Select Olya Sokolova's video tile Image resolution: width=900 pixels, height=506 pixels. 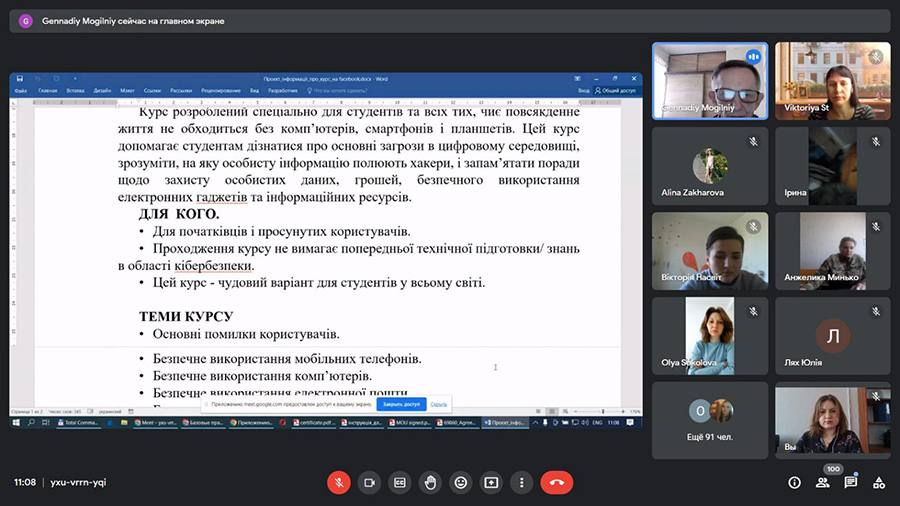tap(710, 336)
